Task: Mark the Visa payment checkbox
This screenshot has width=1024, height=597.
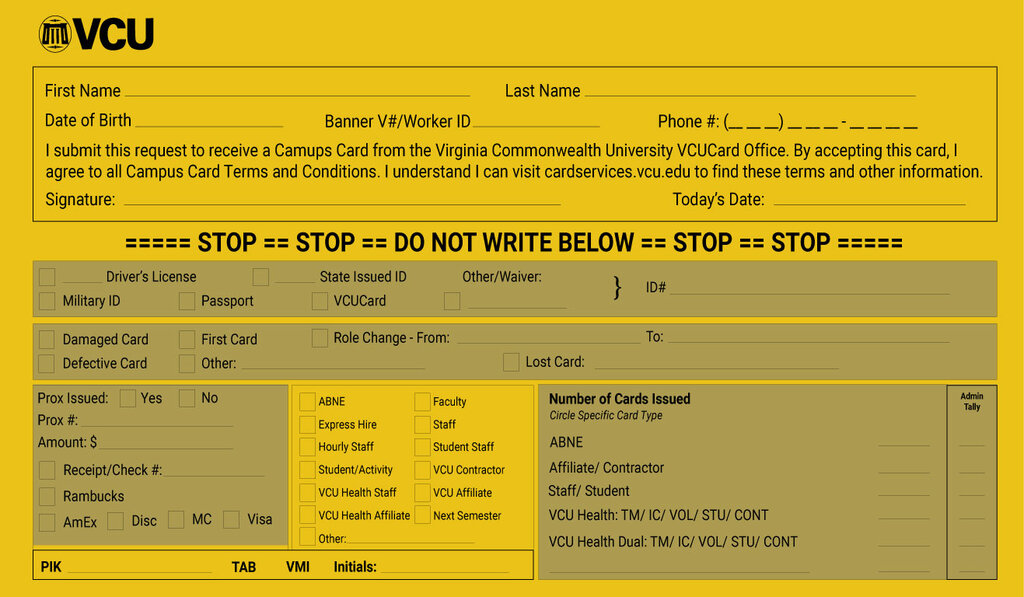Action: tap(231, 520)
